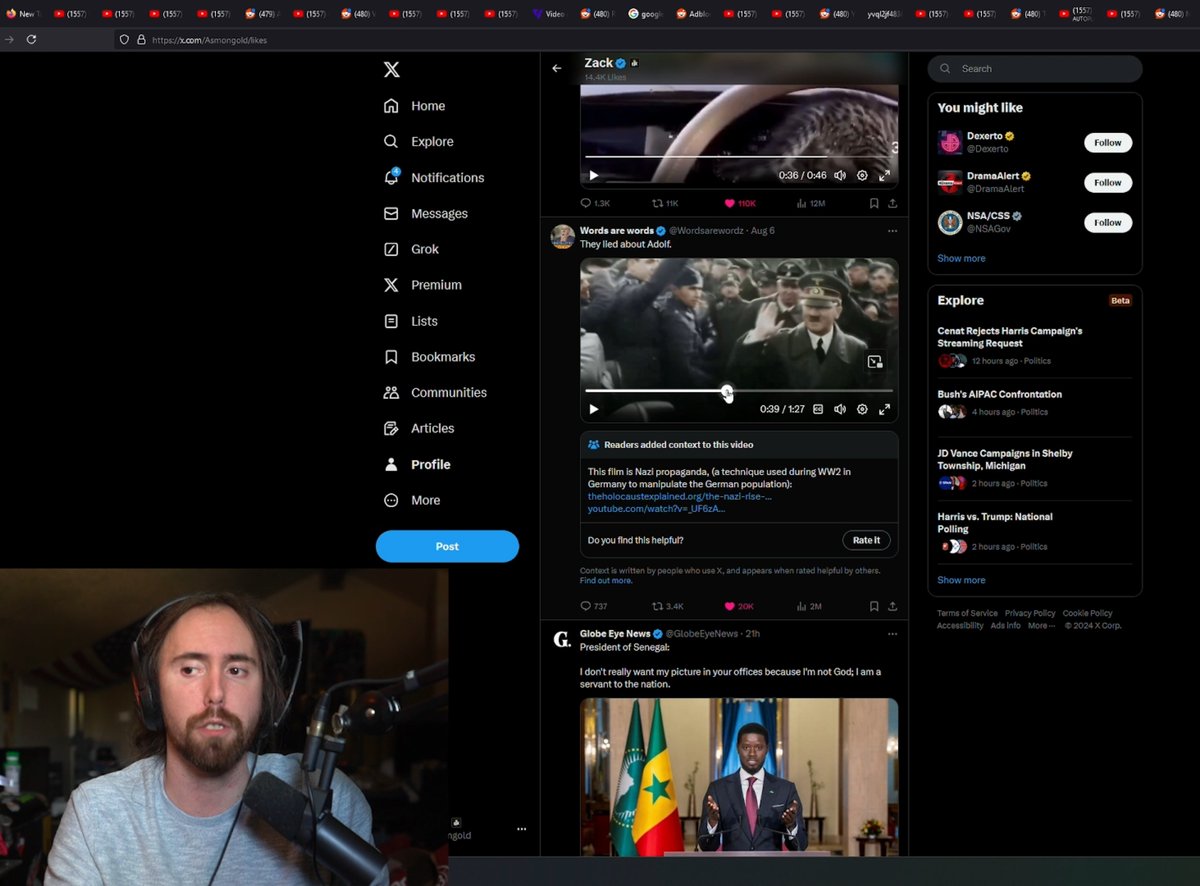Open Words are words profile avatar
This screenshot has height=886, width=1200.
[562, 237]
